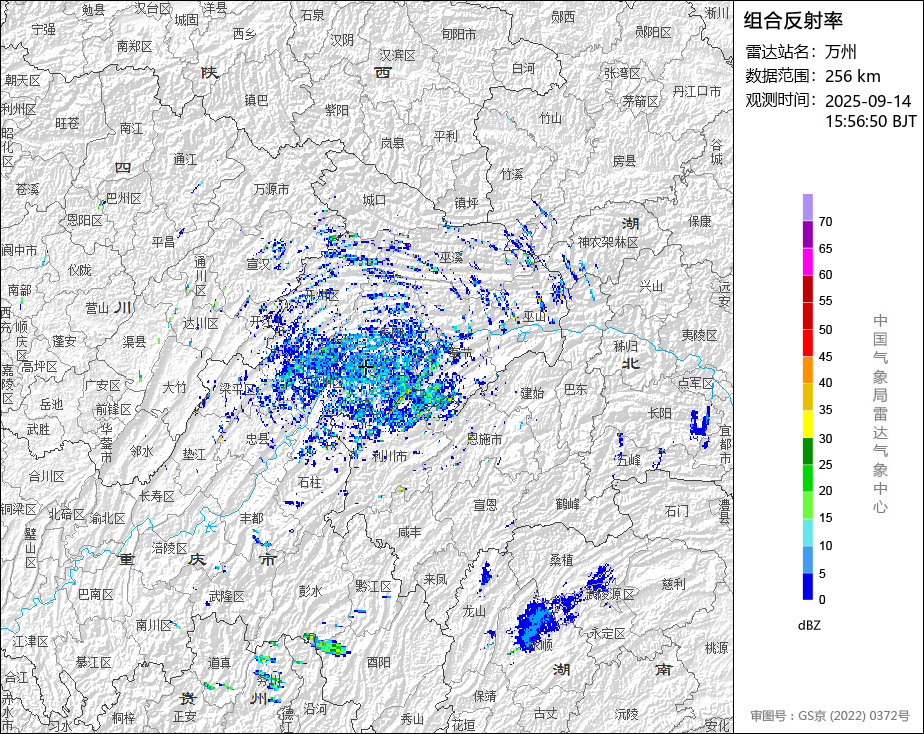This screenshot has width=924, height=734.
Task: Click the 城口 map label
Action: pos(374,200)
